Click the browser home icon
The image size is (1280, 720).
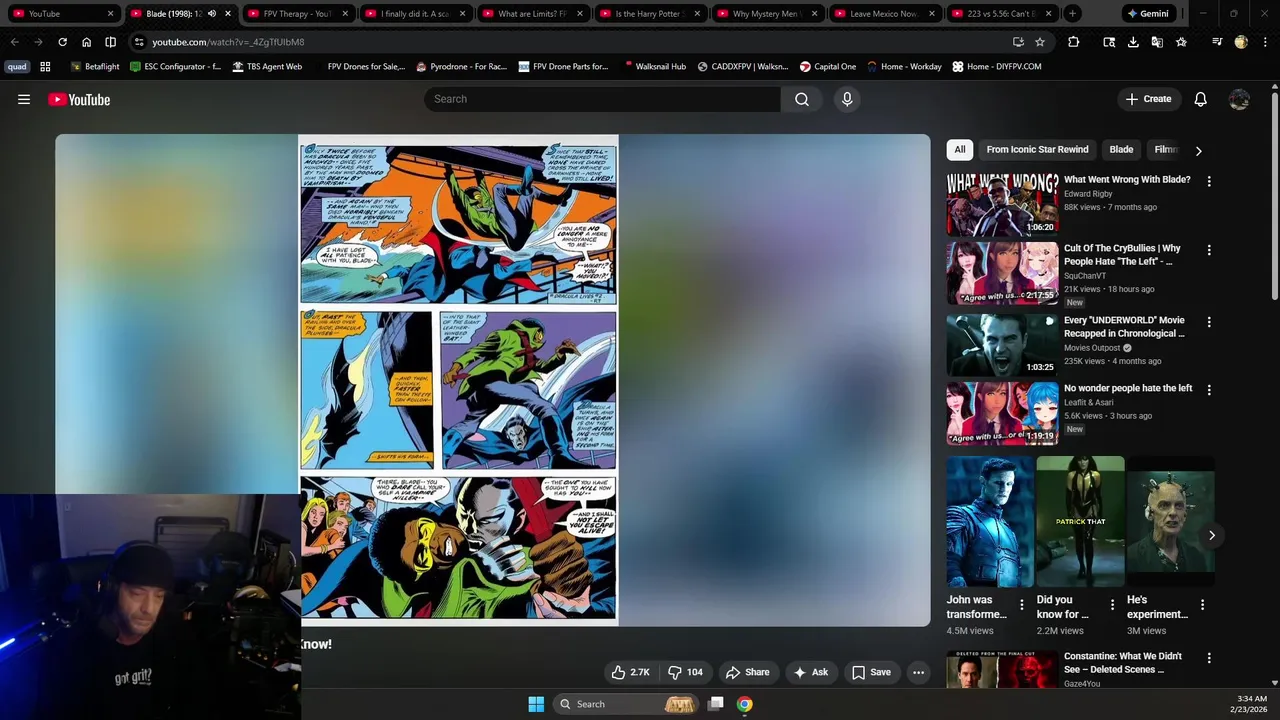[x=86, y=42]
